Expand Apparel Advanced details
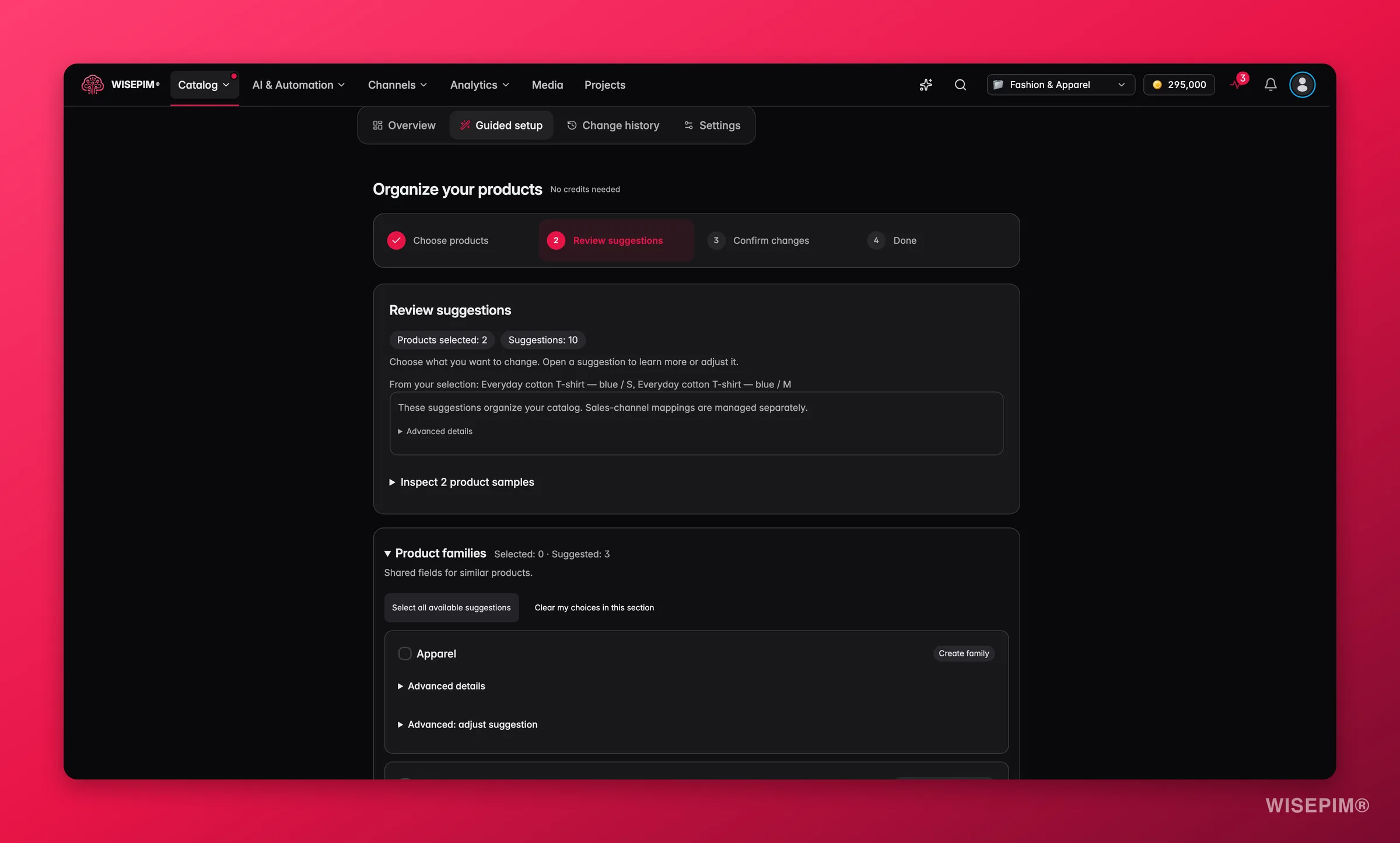Screen dimensions: 1400x843 click(442, 686)
